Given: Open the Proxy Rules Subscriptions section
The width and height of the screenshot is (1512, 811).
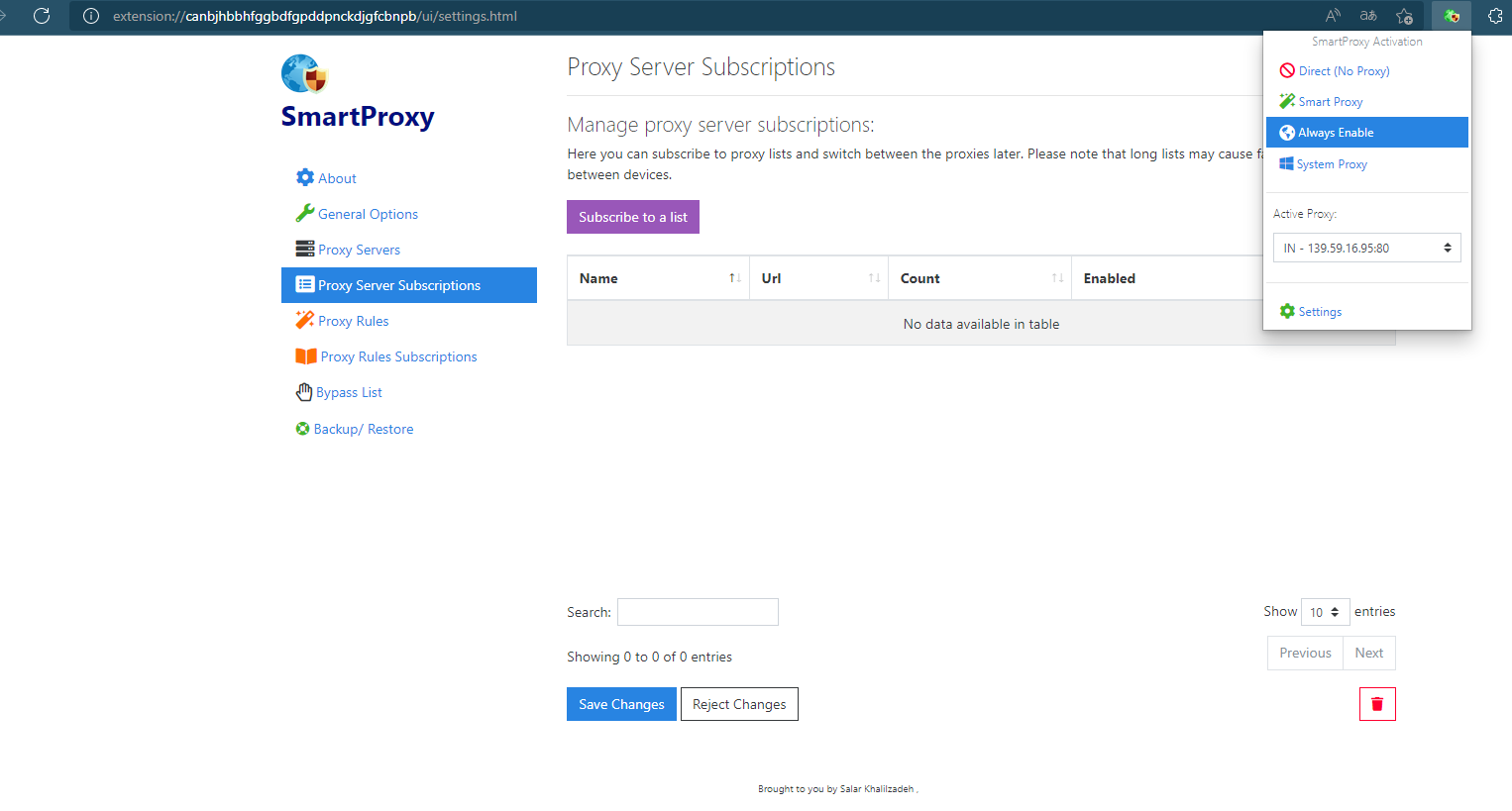Looking at the screenshot, I should click(x=409, y=356).
